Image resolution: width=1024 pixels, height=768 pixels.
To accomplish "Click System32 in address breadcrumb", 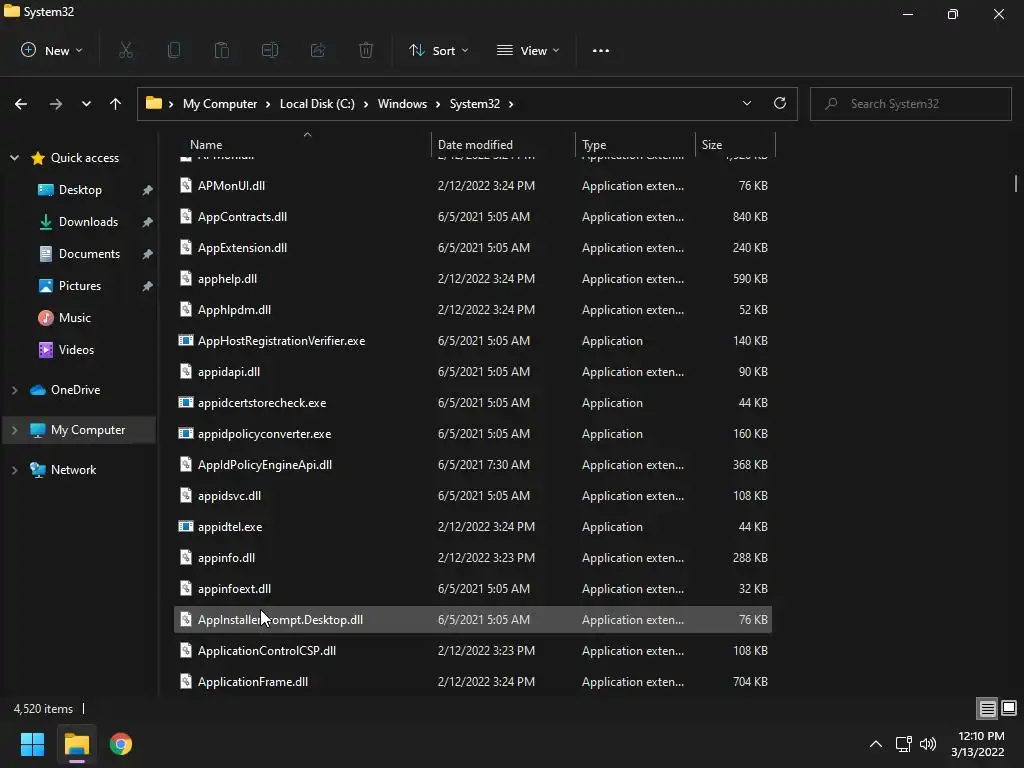I will click(475, 104).
